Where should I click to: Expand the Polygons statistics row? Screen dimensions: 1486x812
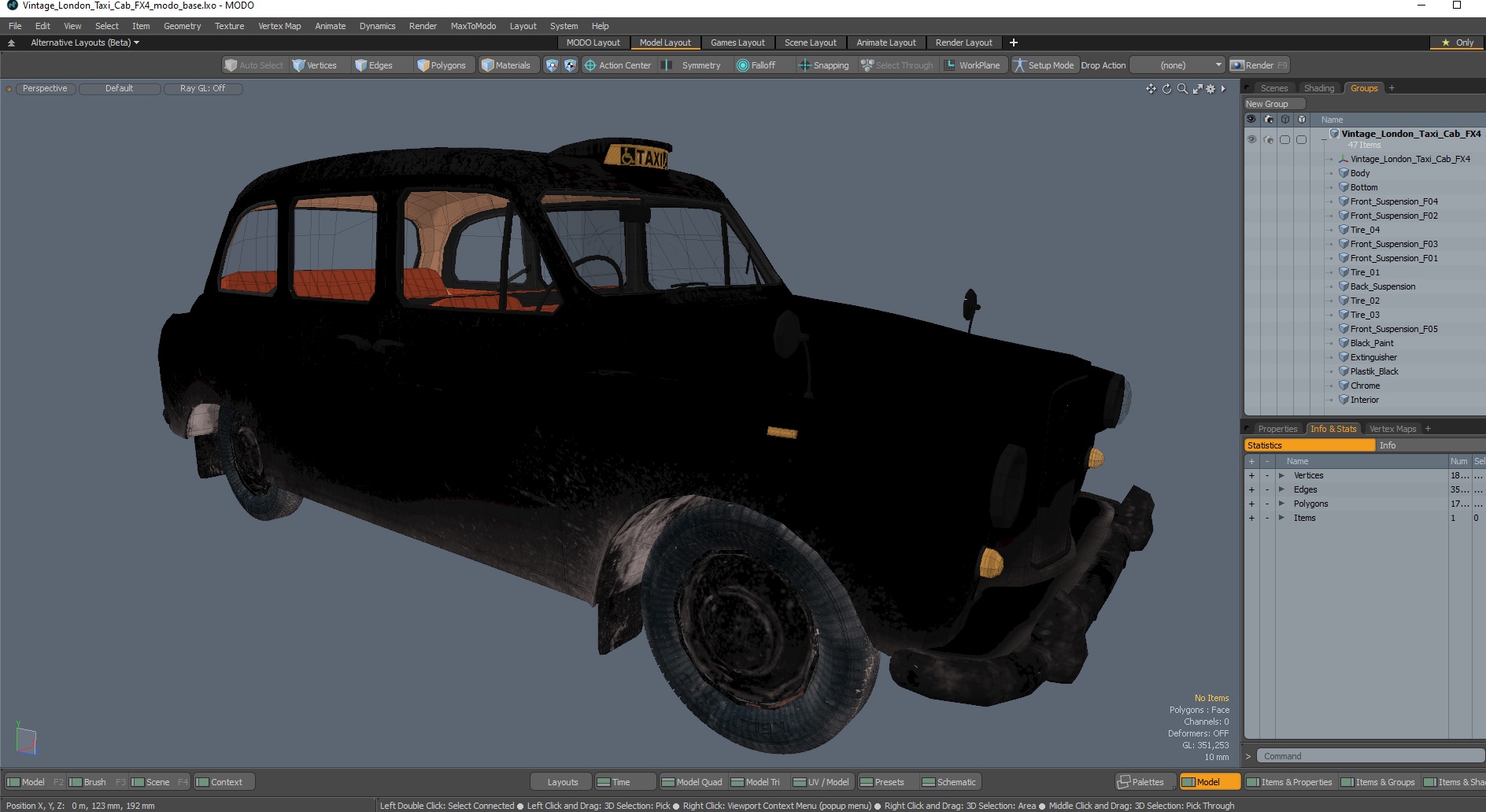pos(1281,504)
